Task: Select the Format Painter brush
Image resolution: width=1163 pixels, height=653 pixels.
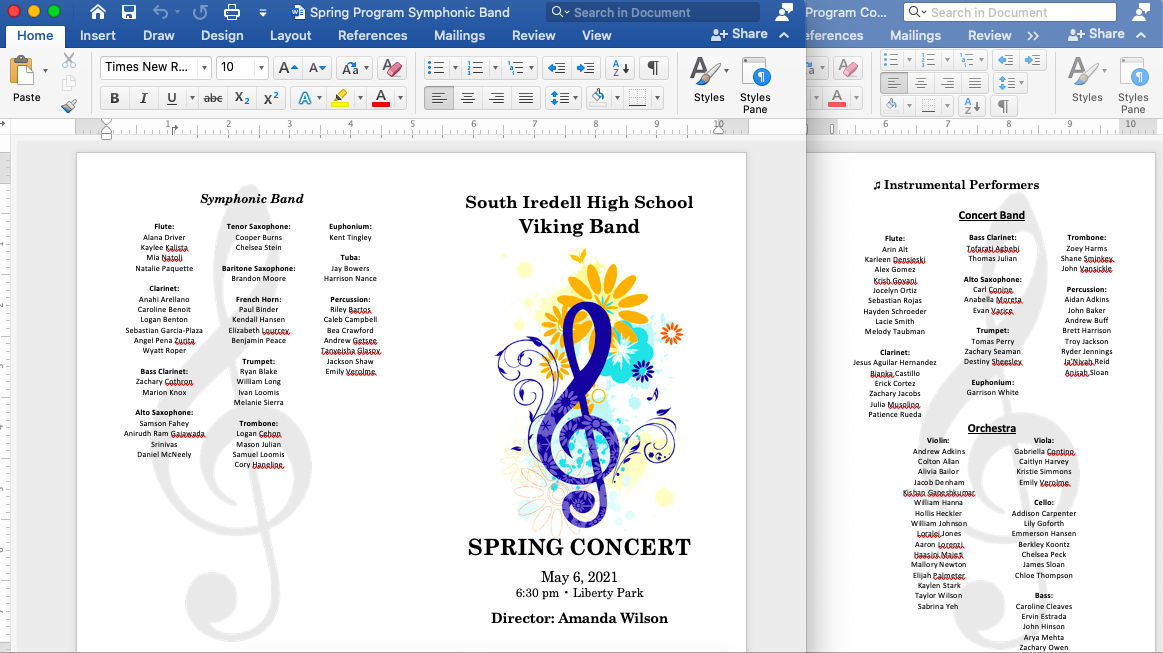Action: click(69, 106)
